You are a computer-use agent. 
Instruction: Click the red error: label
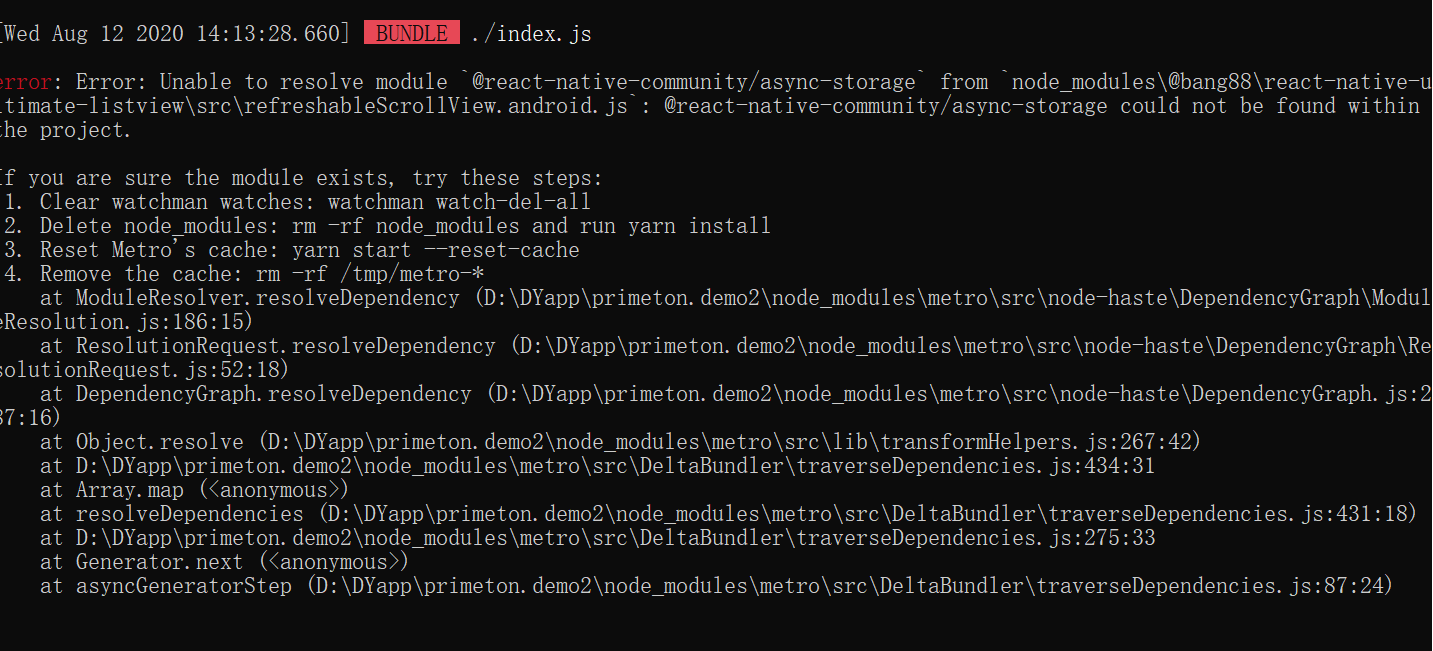click(x=30, y=82)
